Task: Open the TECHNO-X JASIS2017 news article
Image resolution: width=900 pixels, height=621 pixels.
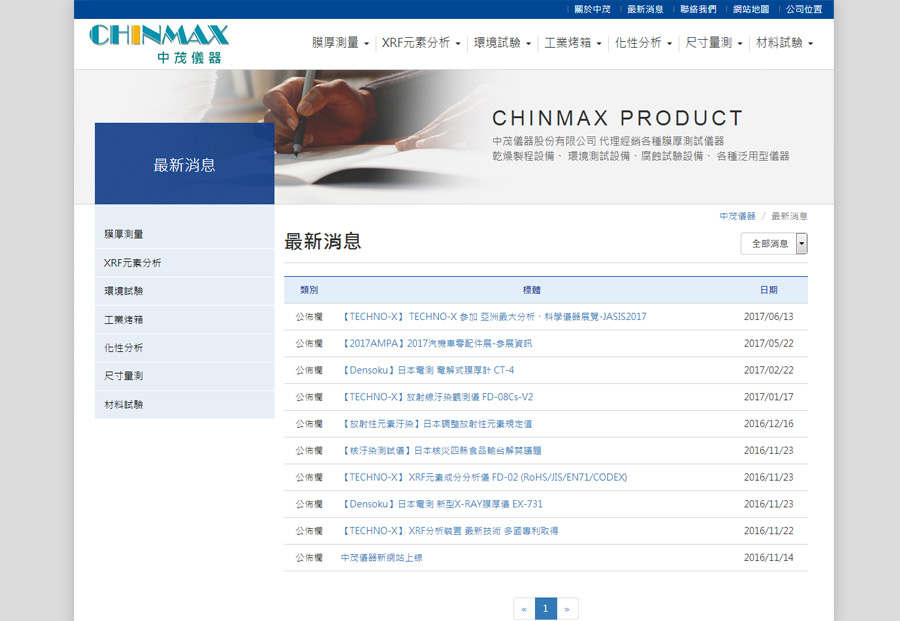Action: 494,316
